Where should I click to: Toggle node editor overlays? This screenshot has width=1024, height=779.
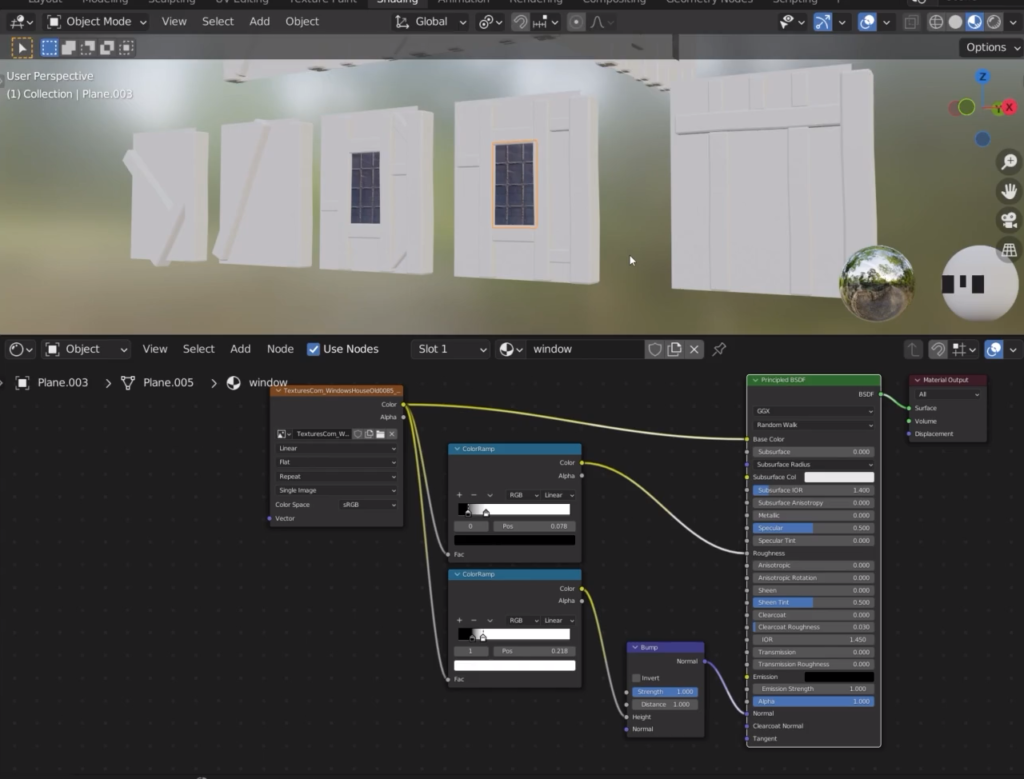click(994, 349)
